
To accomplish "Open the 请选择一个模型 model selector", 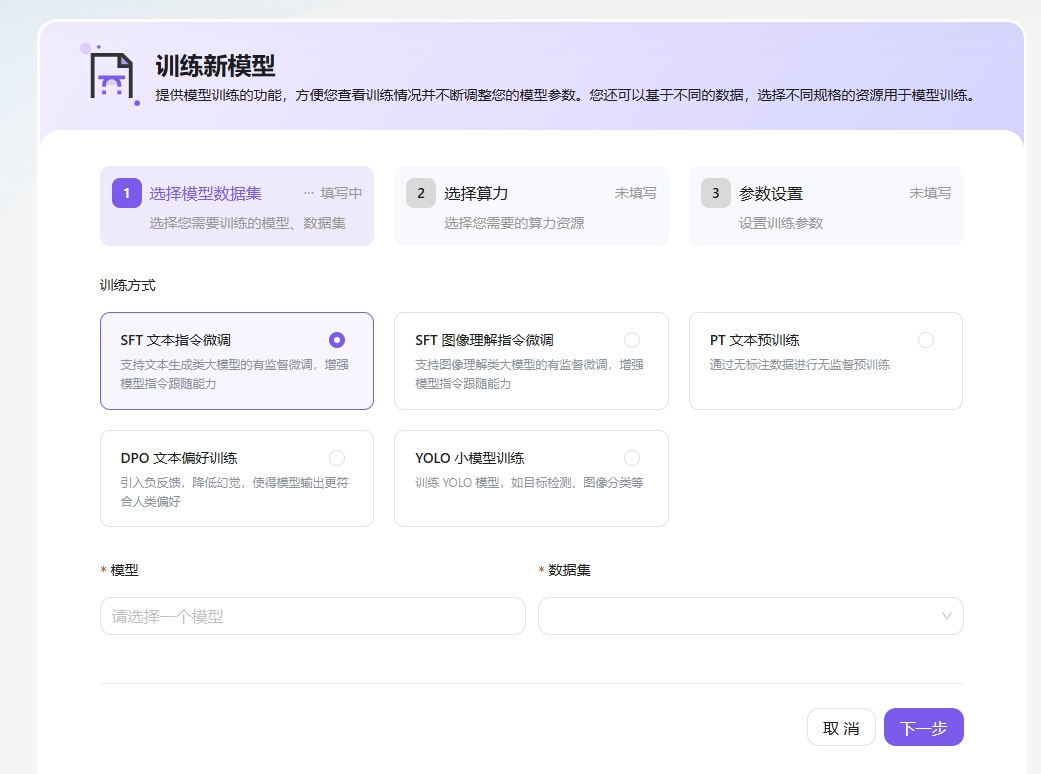I will [x=313, y=616].
